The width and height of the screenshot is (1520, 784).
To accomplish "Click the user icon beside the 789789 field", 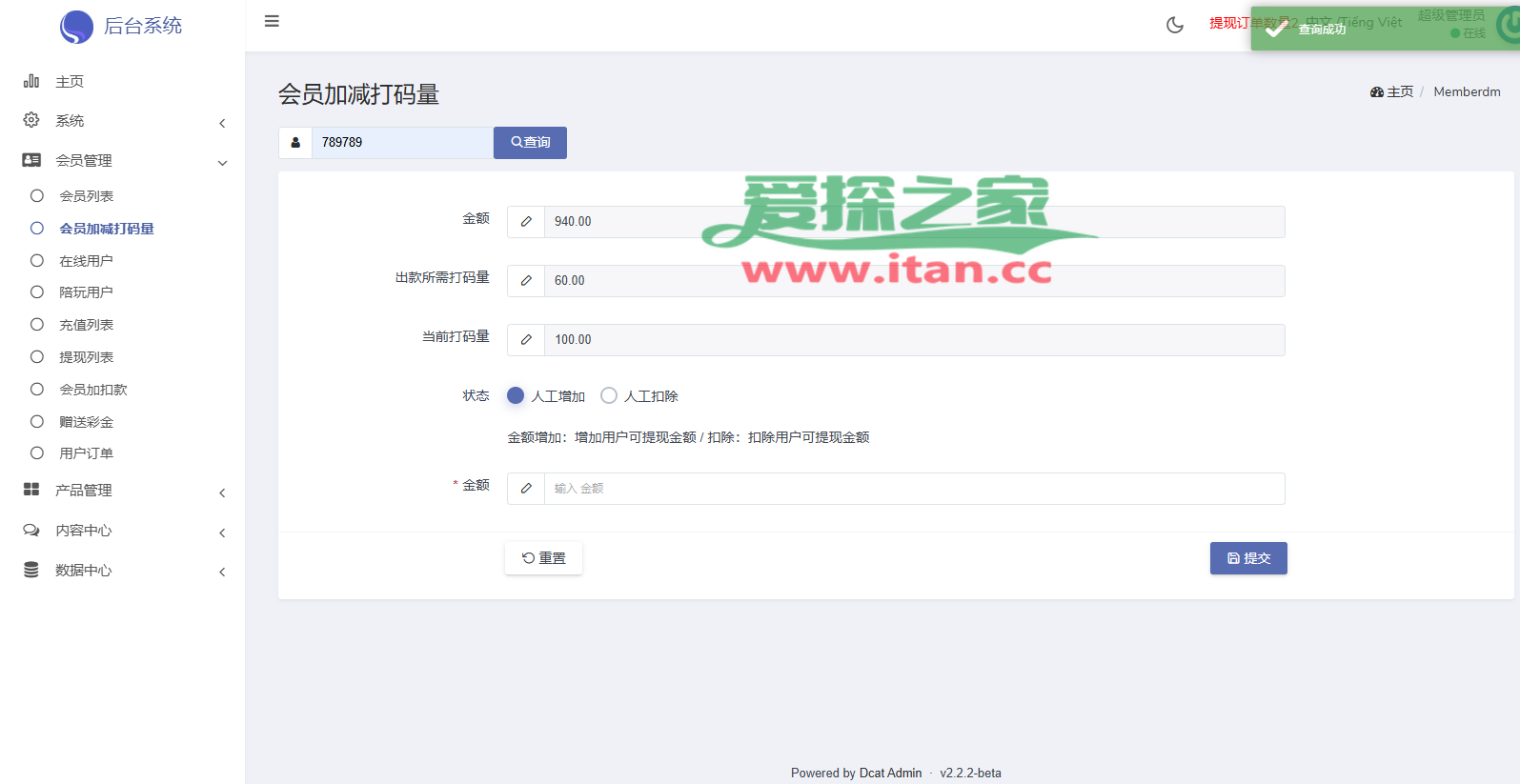I will point(295,143).
